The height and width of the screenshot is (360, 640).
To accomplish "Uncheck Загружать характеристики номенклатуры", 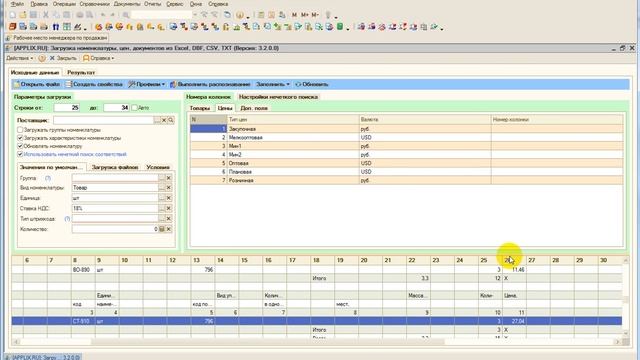I will pyautogui.click(x=20, y=138).
